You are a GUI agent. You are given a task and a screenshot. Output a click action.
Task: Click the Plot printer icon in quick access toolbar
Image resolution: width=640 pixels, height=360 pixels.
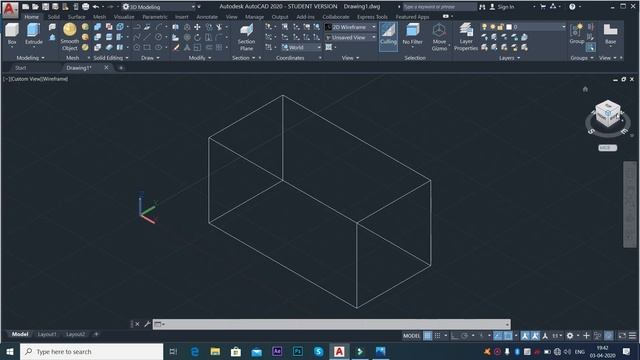point(85,7)
